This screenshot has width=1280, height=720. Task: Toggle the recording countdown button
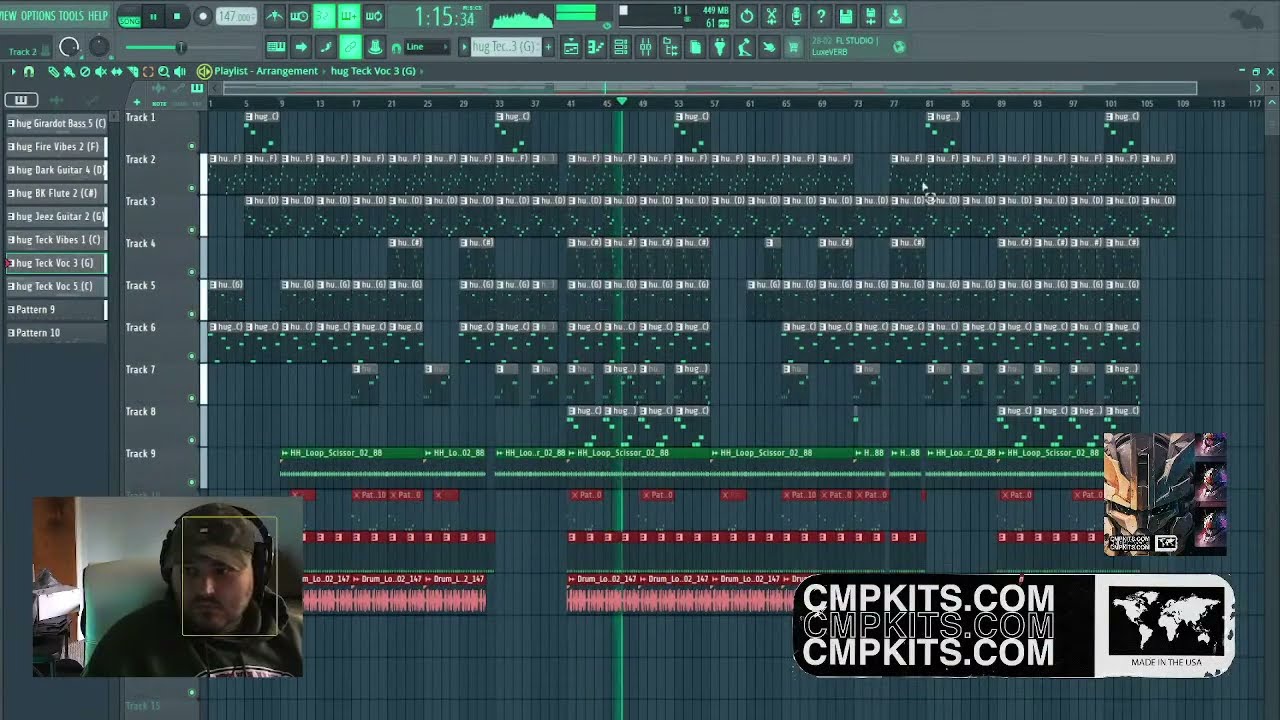[324, 17]
